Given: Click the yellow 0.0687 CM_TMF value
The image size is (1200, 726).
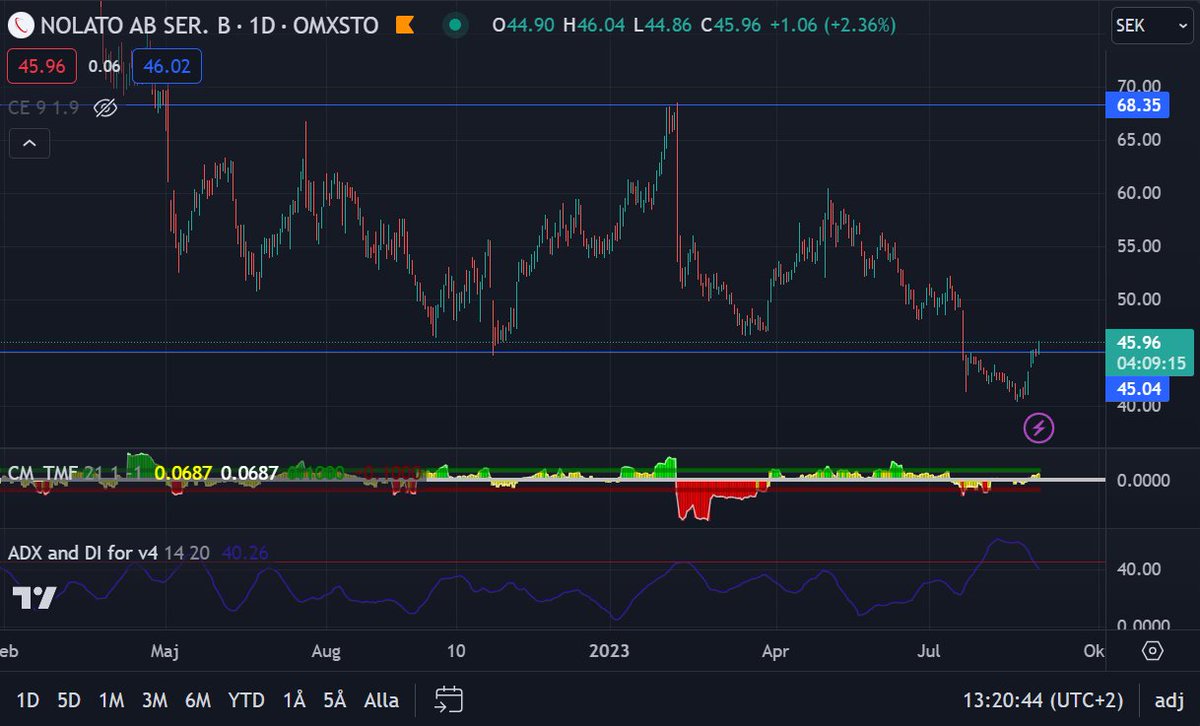Looking at the screenshot, I should click(x=184, y=472).
